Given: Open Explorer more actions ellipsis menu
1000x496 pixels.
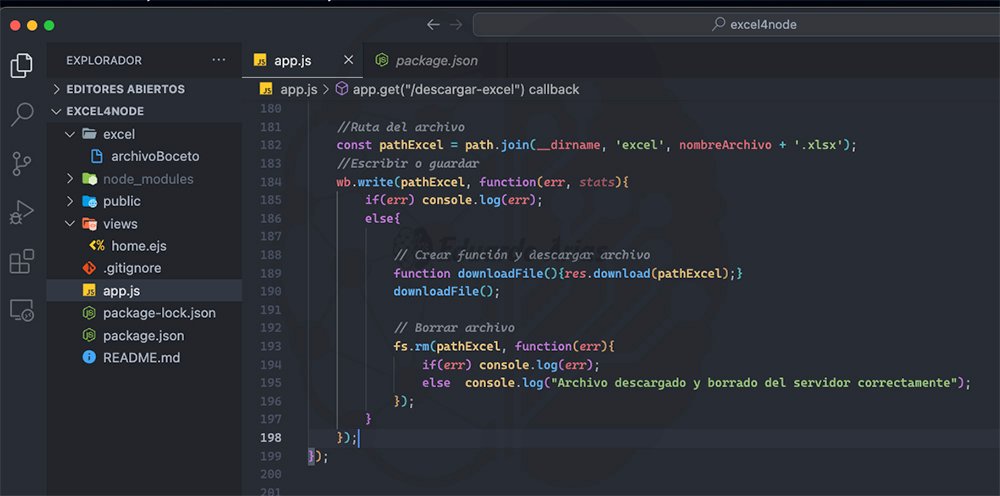Looking at the screenshot, I should click(219, 60).
